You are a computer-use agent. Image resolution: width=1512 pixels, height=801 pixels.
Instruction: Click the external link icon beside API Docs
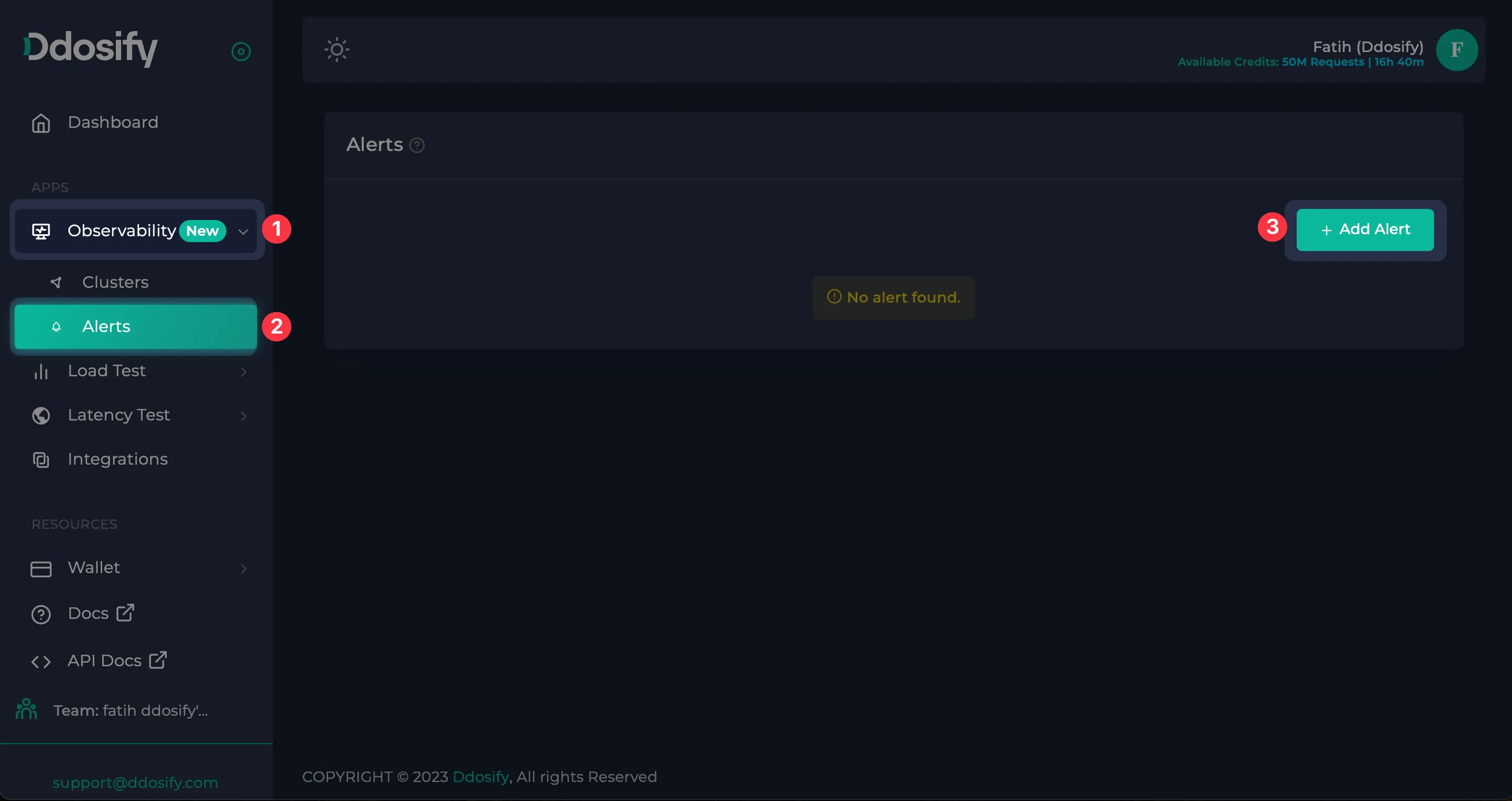coord(158,659)
